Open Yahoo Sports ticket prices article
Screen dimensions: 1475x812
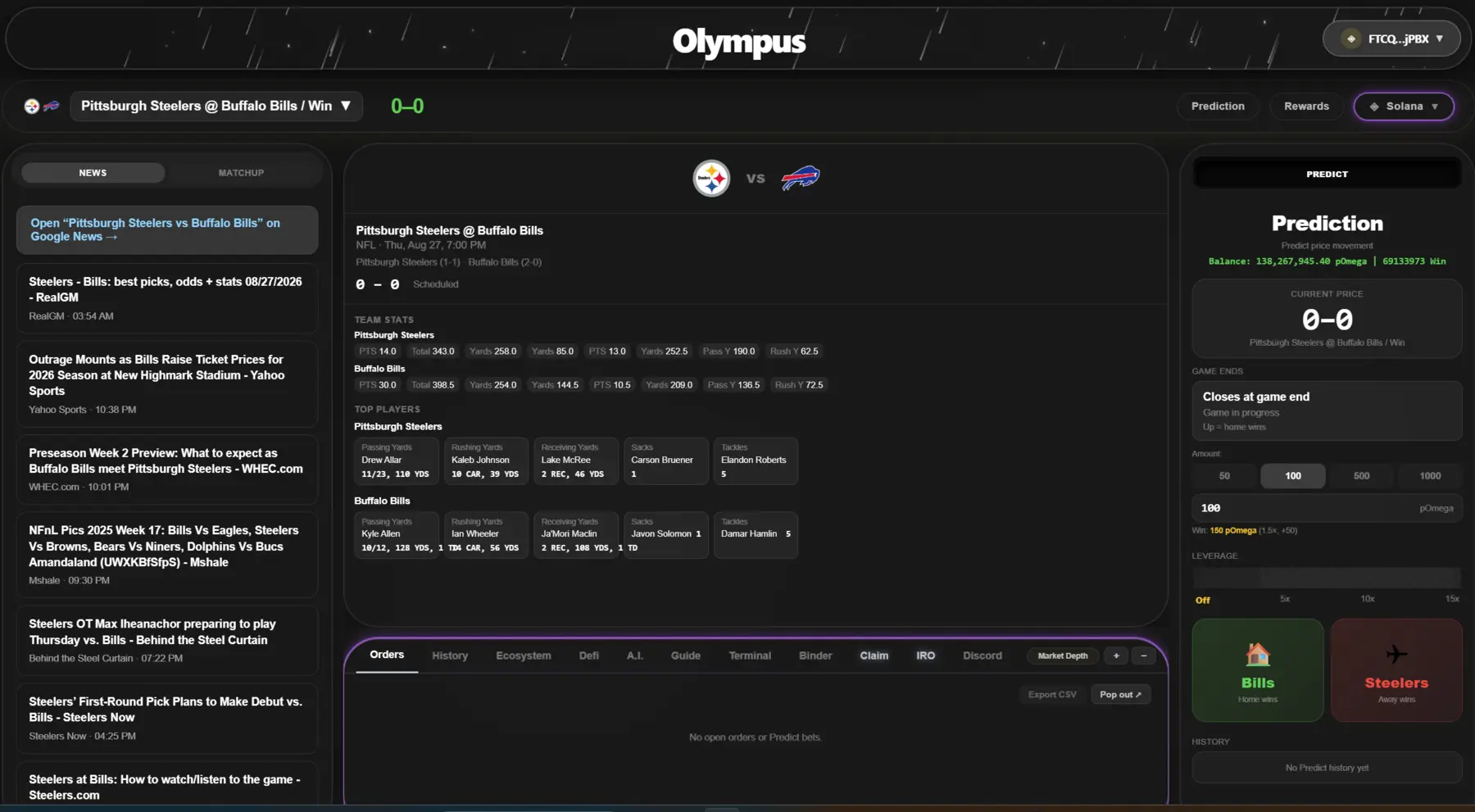(167, 383)
